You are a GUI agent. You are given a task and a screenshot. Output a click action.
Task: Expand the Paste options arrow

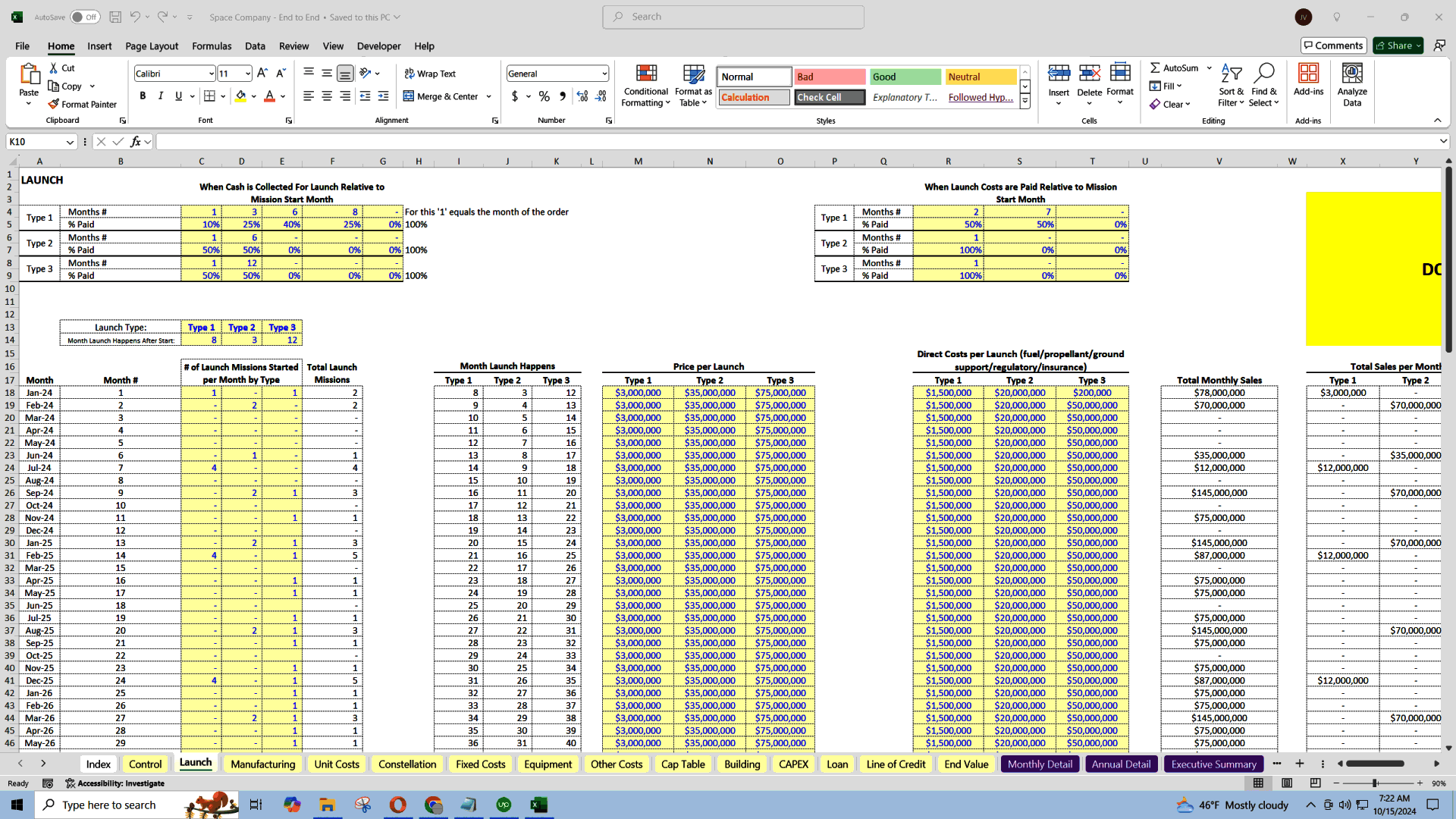point(29,104)
